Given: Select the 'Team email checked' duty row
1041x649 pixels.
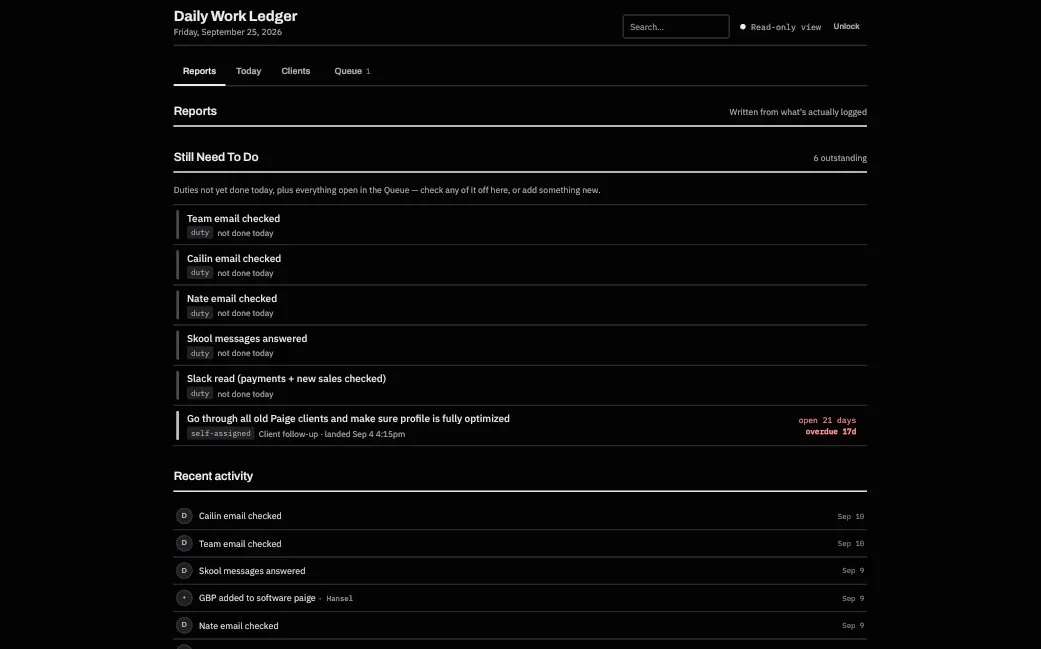Looking at the screenshot, I should tap(520, 225).
